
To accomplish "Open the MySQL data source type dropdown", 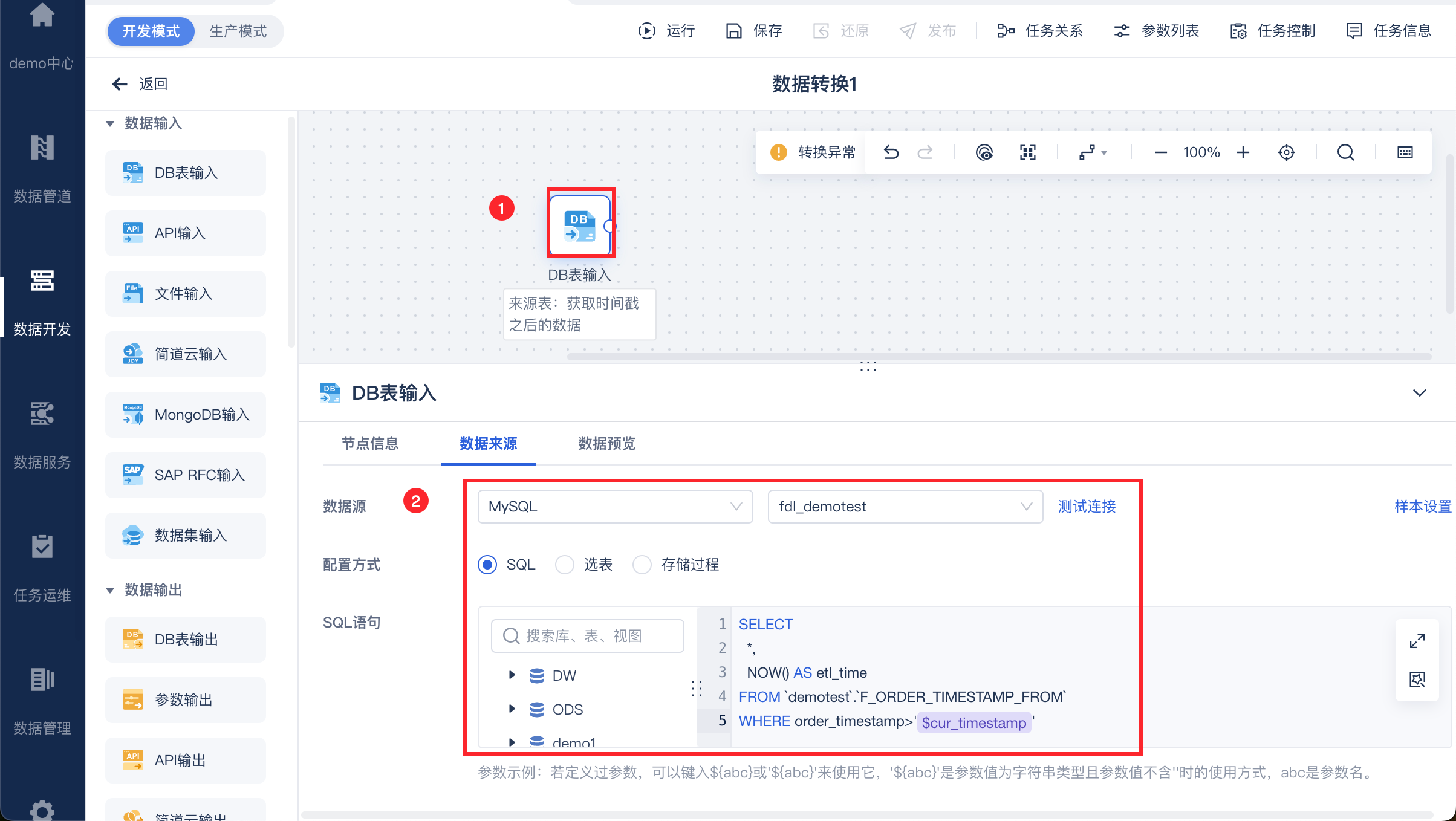I will pyautogui.click(x=614, y=507).
